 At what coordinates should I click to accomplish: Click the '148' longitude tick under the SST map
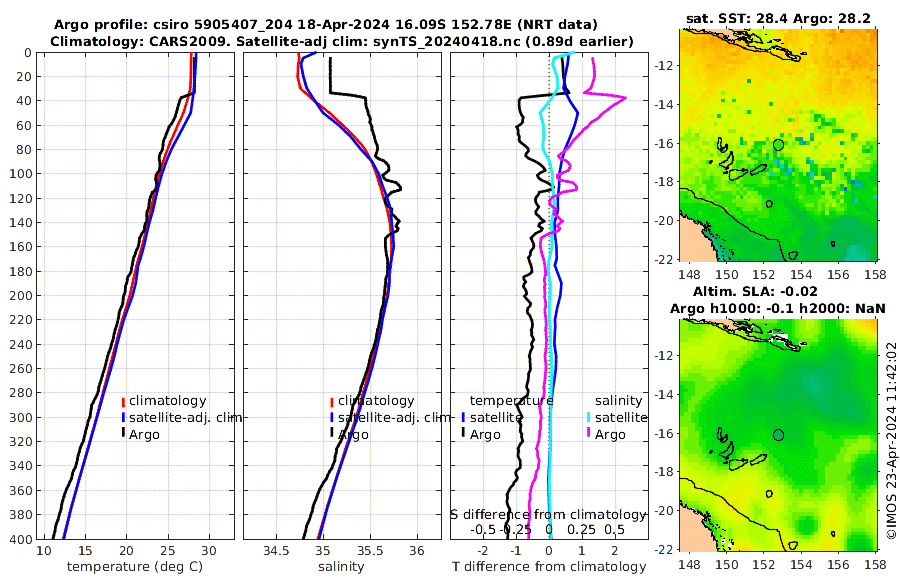[x=689, y=274]
